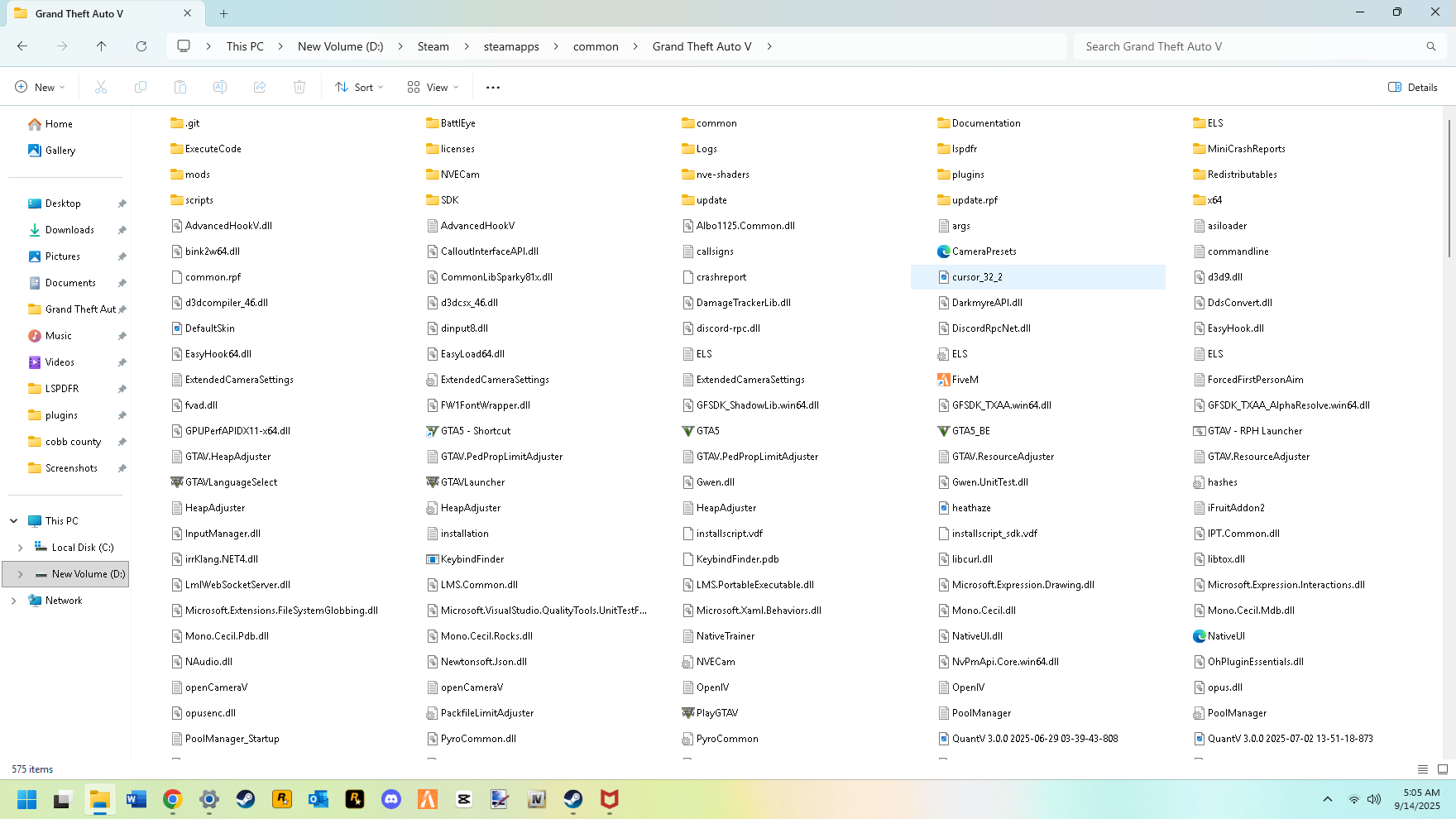Collapse the This PC tree node

(14, 521)
